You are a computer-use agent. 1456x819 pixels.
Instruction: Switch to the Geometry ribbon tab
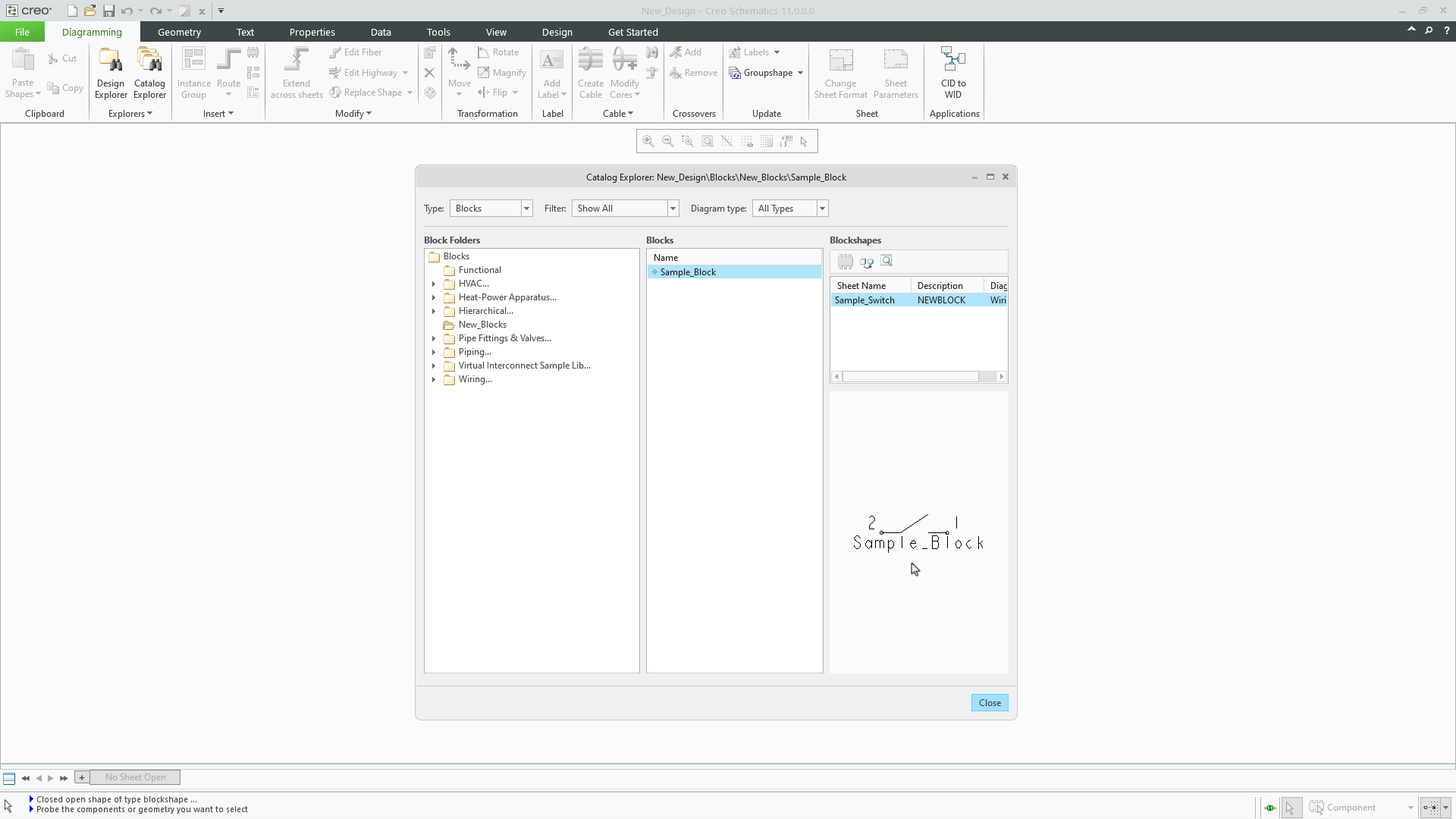tap(179, 32)
